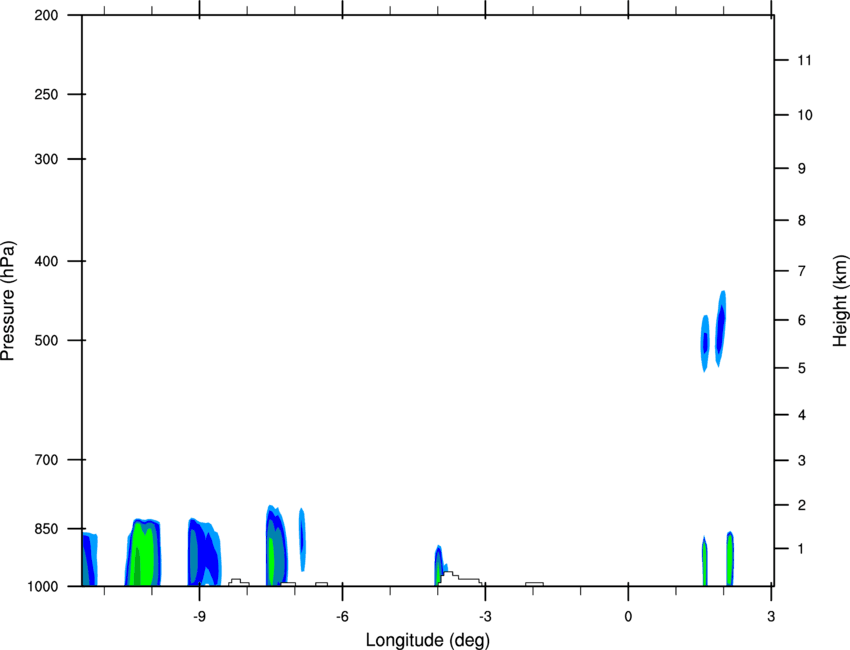
Task: Click the 3 longitude tick label
Action: (771, 616)
